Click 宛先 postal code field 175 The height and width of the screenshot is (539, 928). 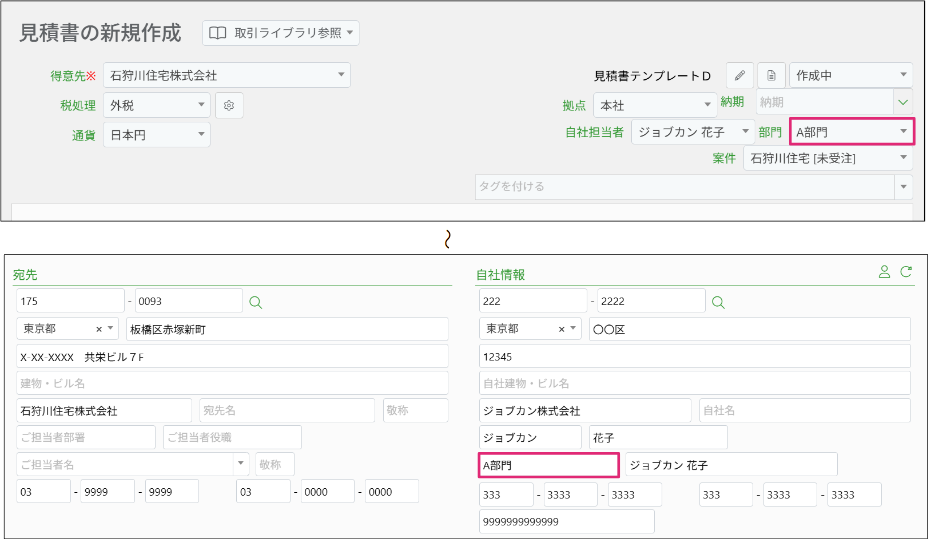[70, 301]
